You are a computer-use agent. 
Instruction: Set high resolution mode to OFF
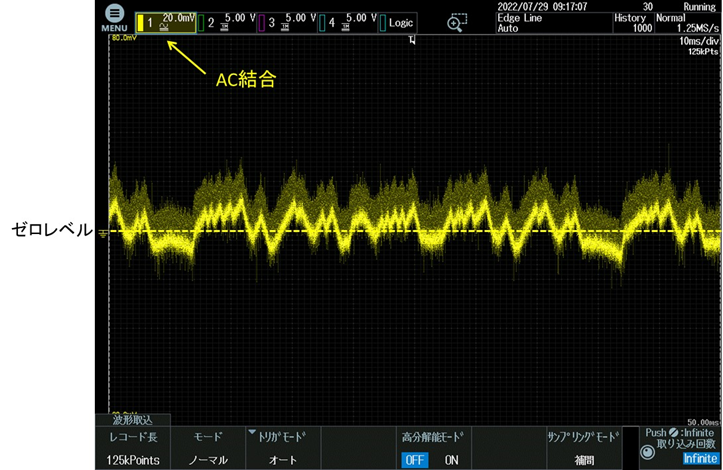click(x=415, y=459)
